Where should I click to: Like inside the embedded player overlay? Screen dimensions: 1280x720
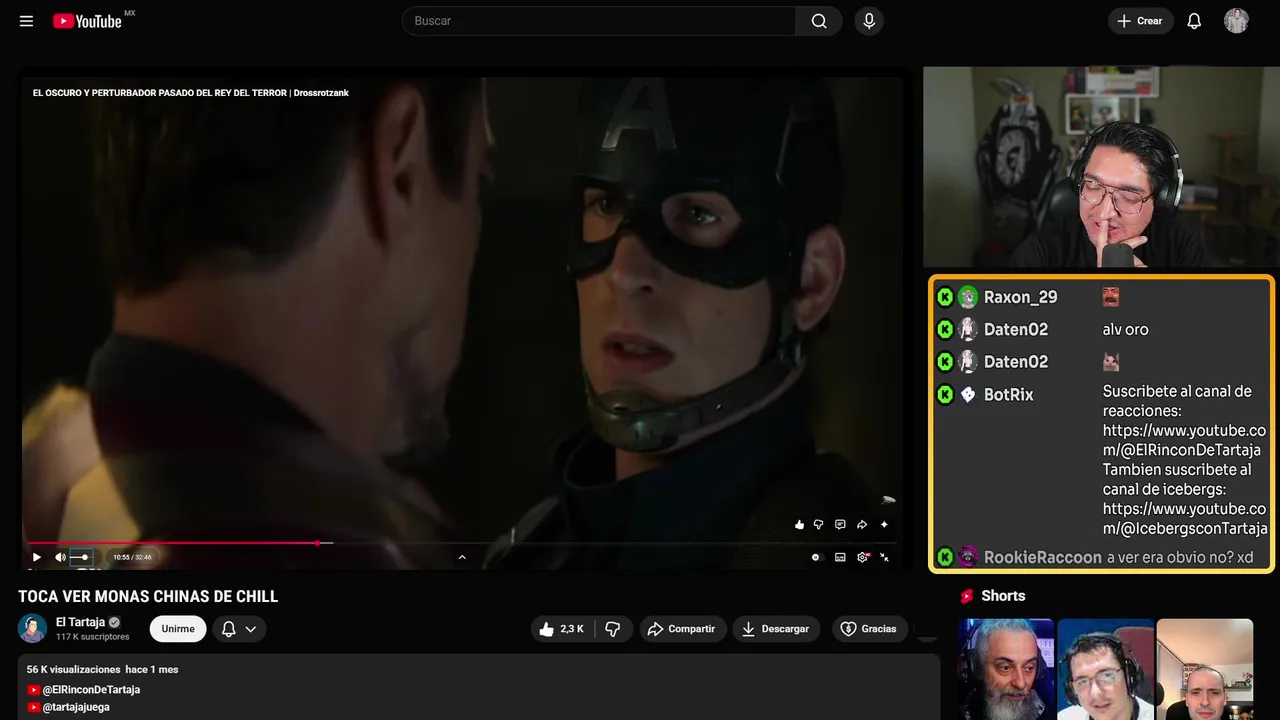pyautogui.click(x=799, y=524)
